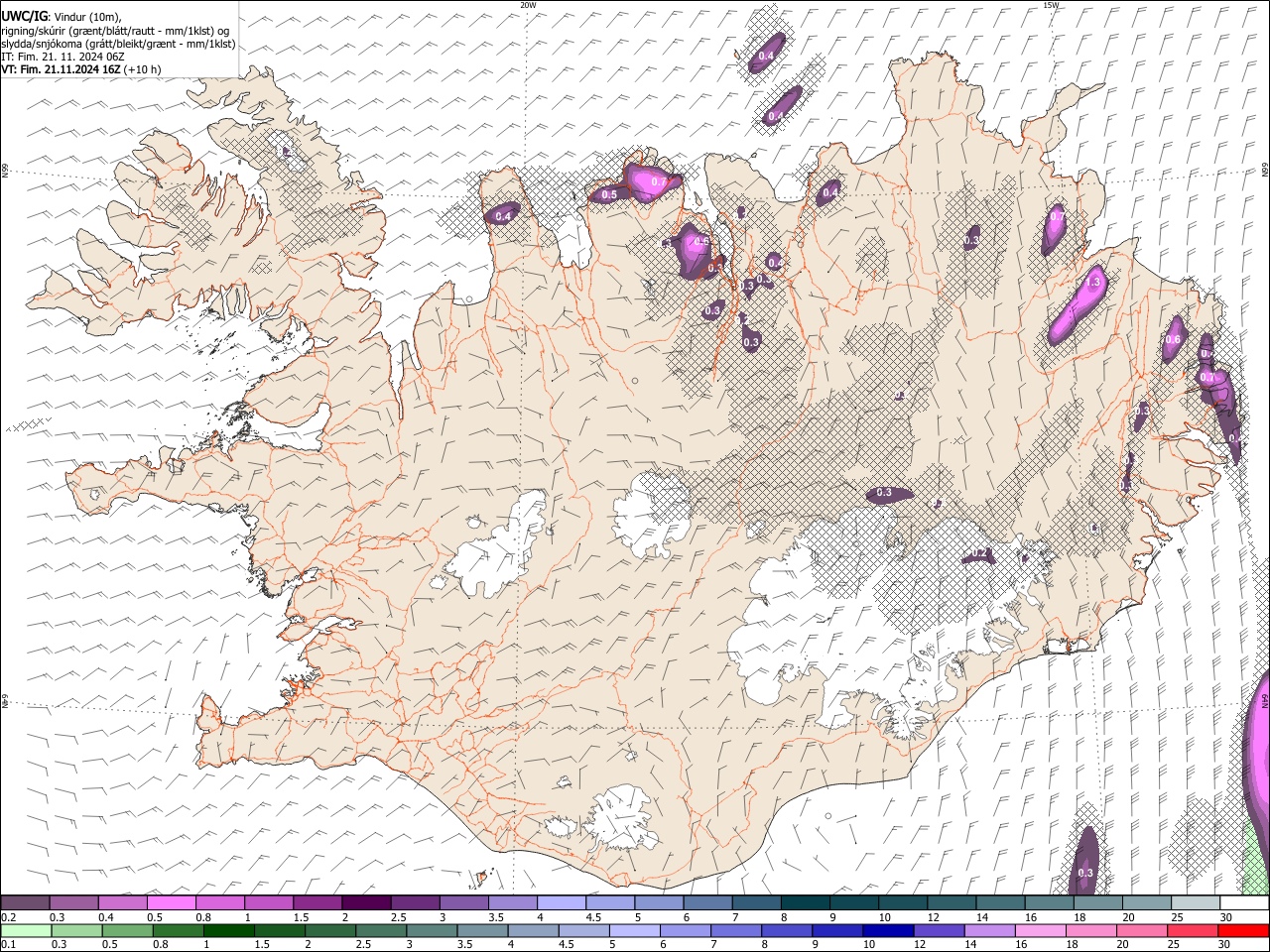Click the palest green 0.1–0.3 swatch, lower legend
Image resolution: width=1270 pixels, height=952 pixels.
(x=28, y=931)
